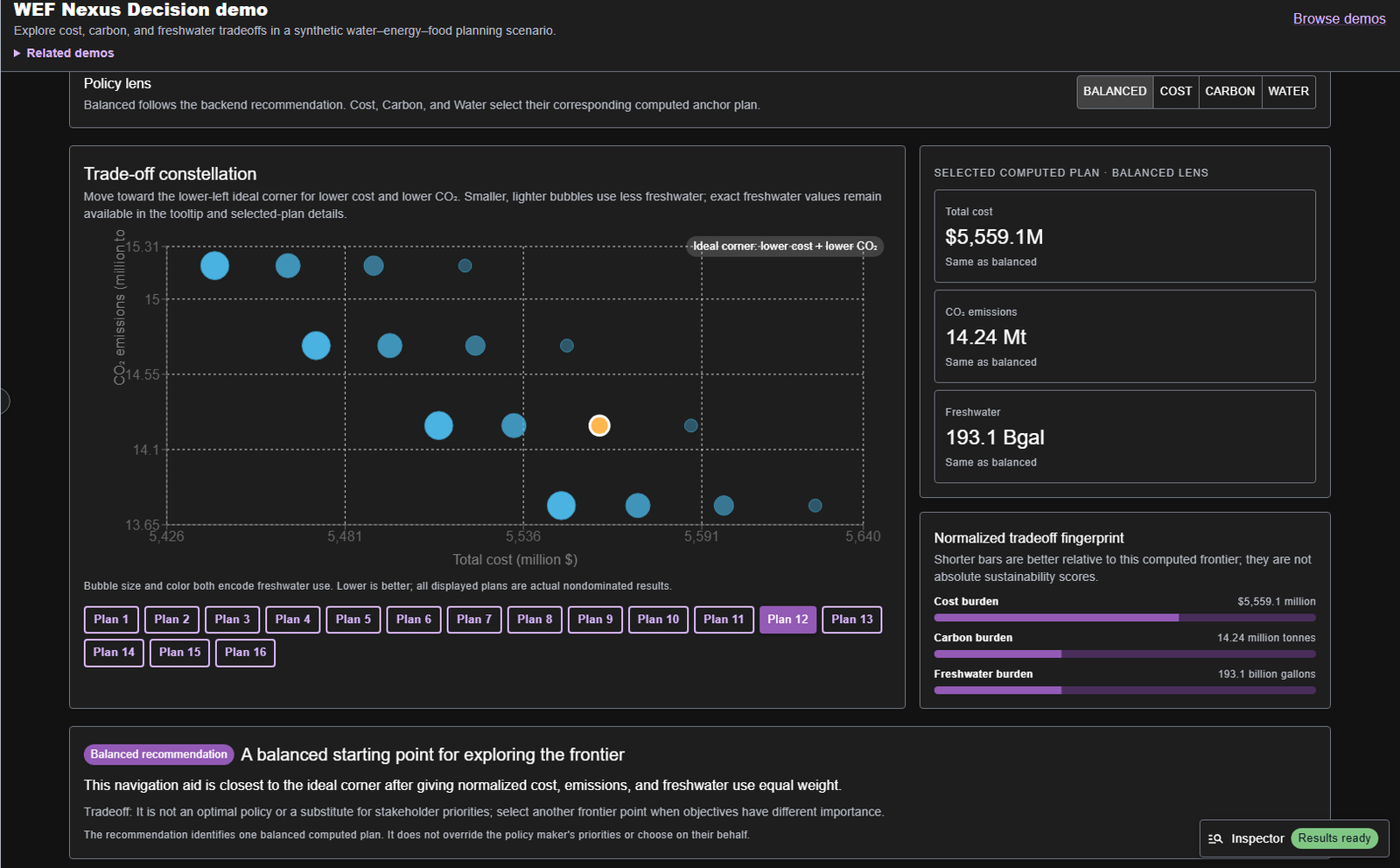The width and height of the screenshot is (1400, 868).
Task: Select Plan 2 button
Action: pos(171,619)
